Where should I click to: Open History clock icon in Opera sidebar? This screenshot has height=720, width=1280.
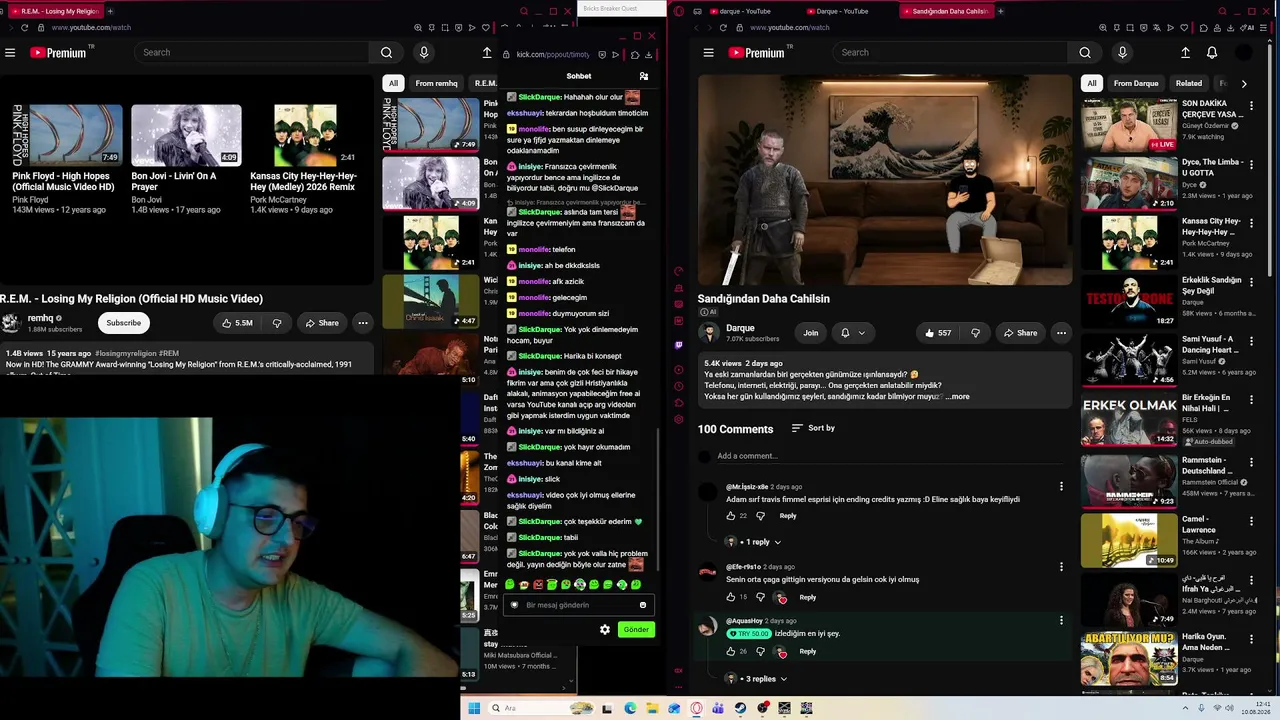(679, 386)
